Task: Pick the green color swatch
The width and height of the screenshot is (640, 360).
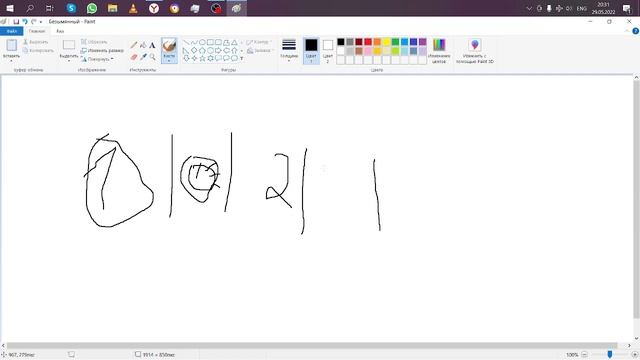Action: [395, 42]
